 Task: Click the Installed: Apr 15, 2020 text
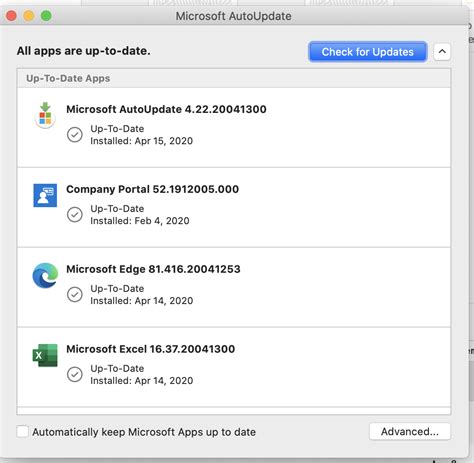point(142,141)
